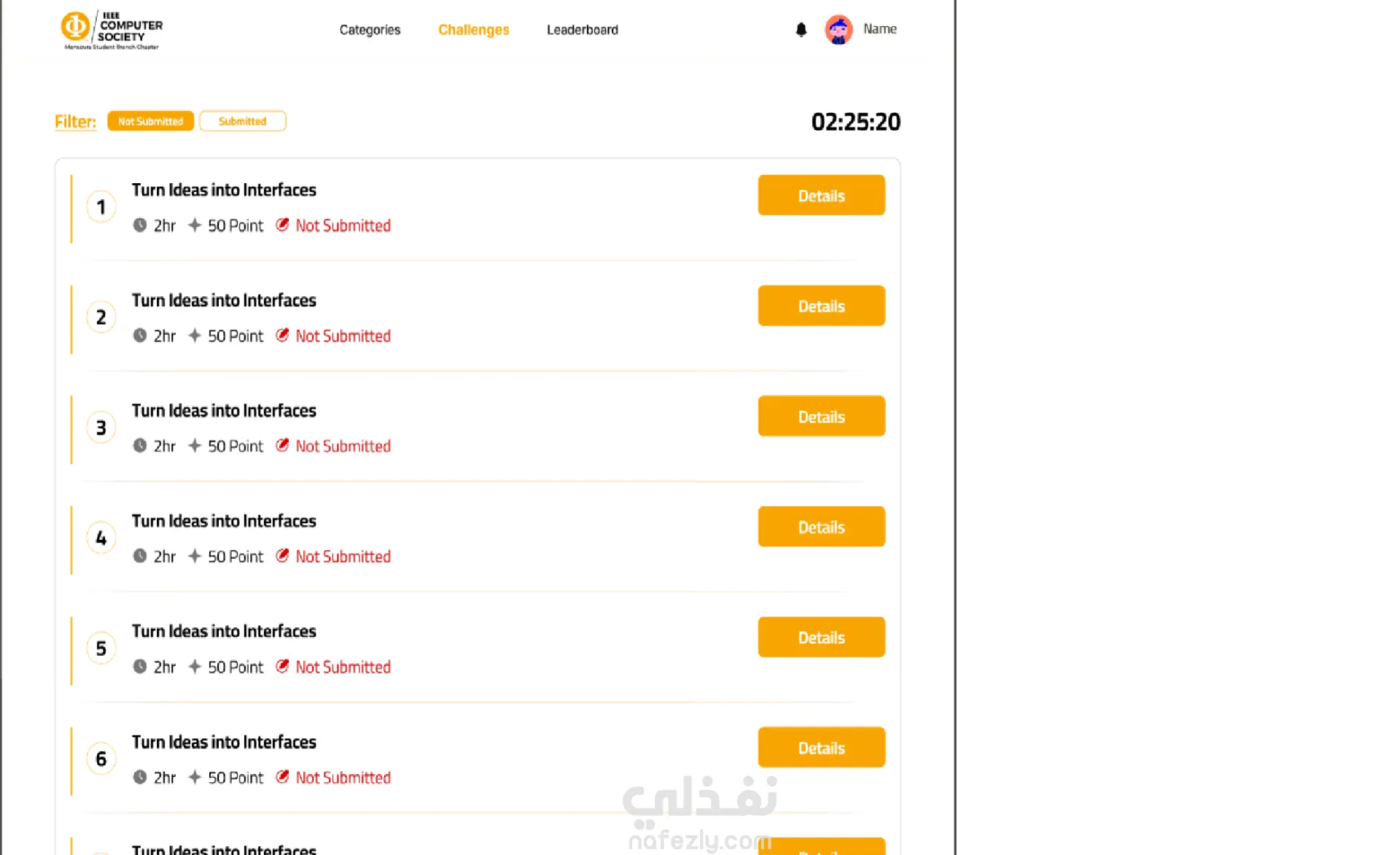This screenshot has width=1400, height=855.
Task: Open the user profile avatar
Action: pos(839,30)
